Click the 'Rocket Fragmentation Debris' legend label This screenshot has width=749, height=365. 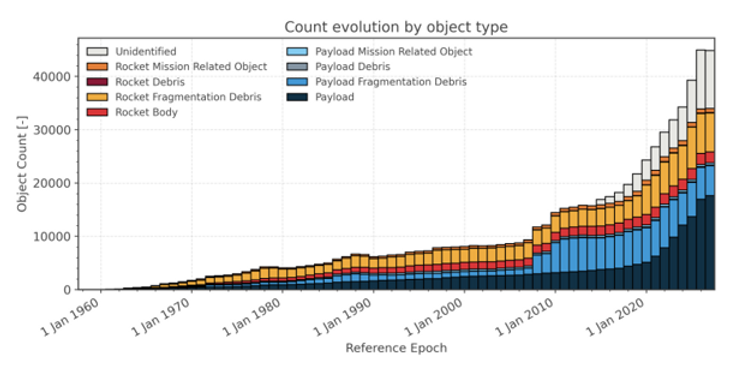[189, 97]
